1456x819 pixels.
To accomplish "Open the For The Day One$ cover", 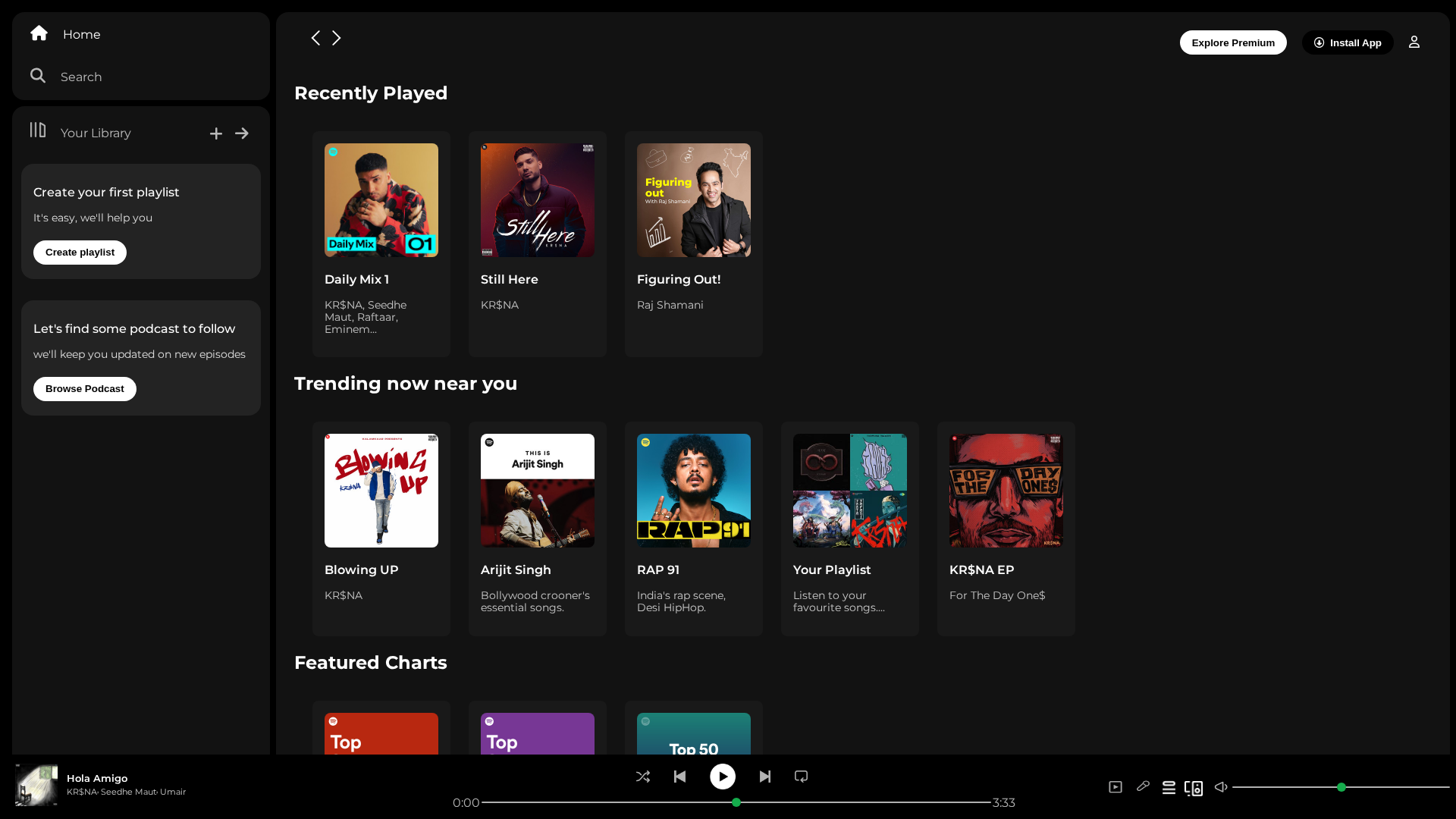I will tap(1006, 491).
